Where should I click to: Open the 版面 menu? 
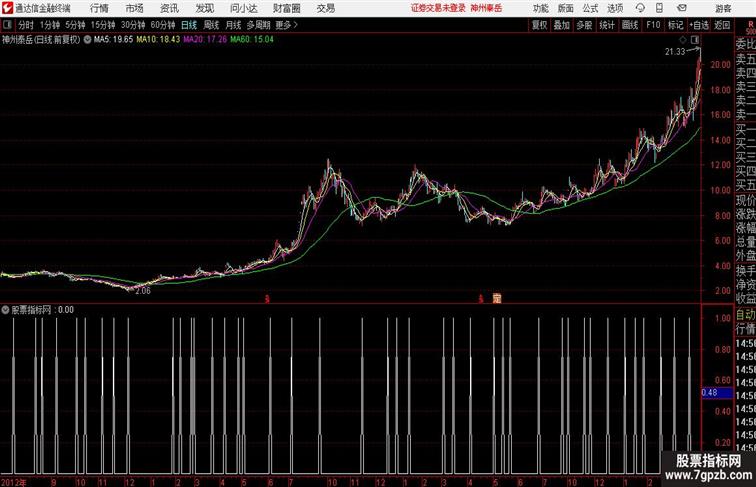pyautogui.click(x=566, y=8)
